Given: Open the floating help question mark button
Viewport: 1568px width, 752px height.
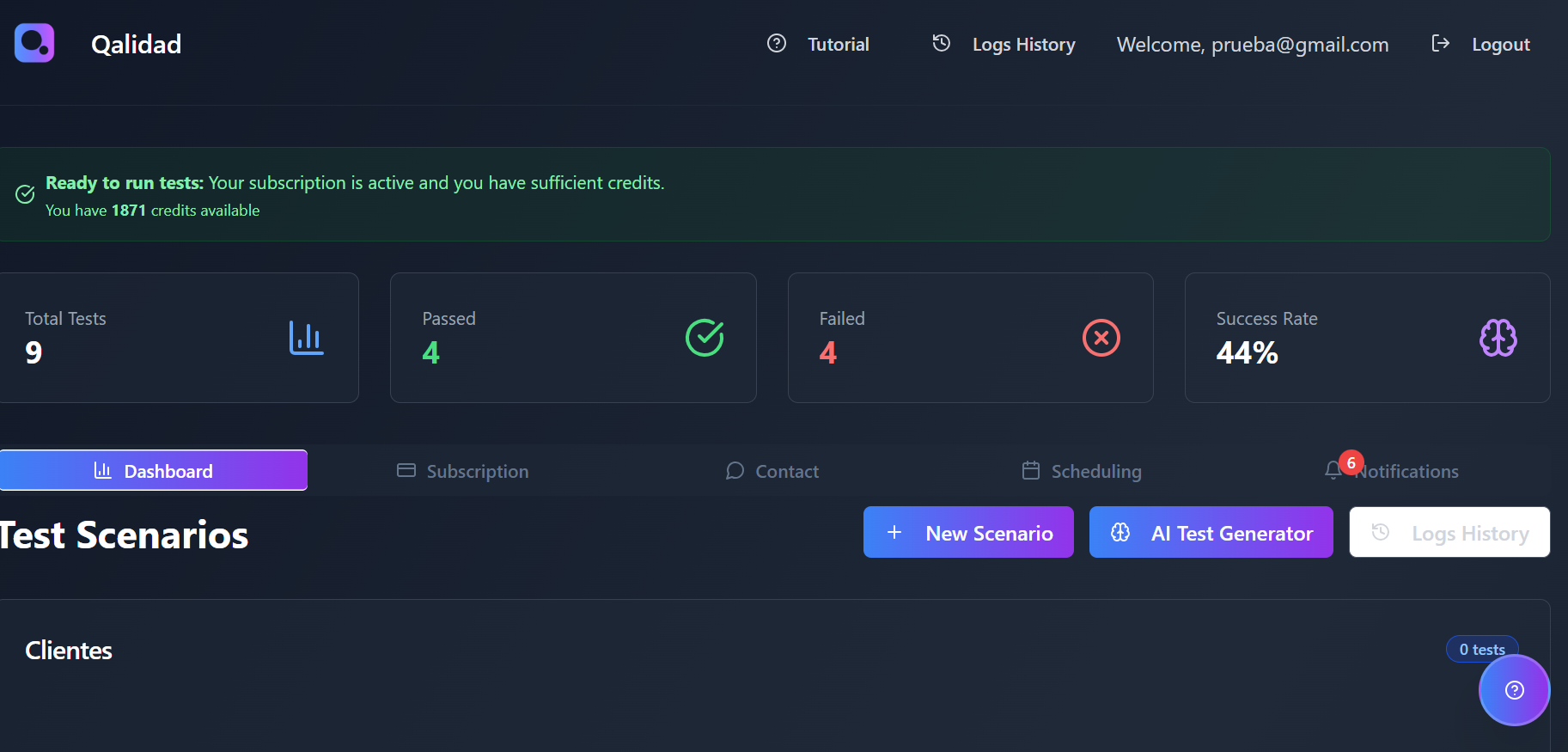Looking at the screenshot, I should click(x=1514, y=690).
